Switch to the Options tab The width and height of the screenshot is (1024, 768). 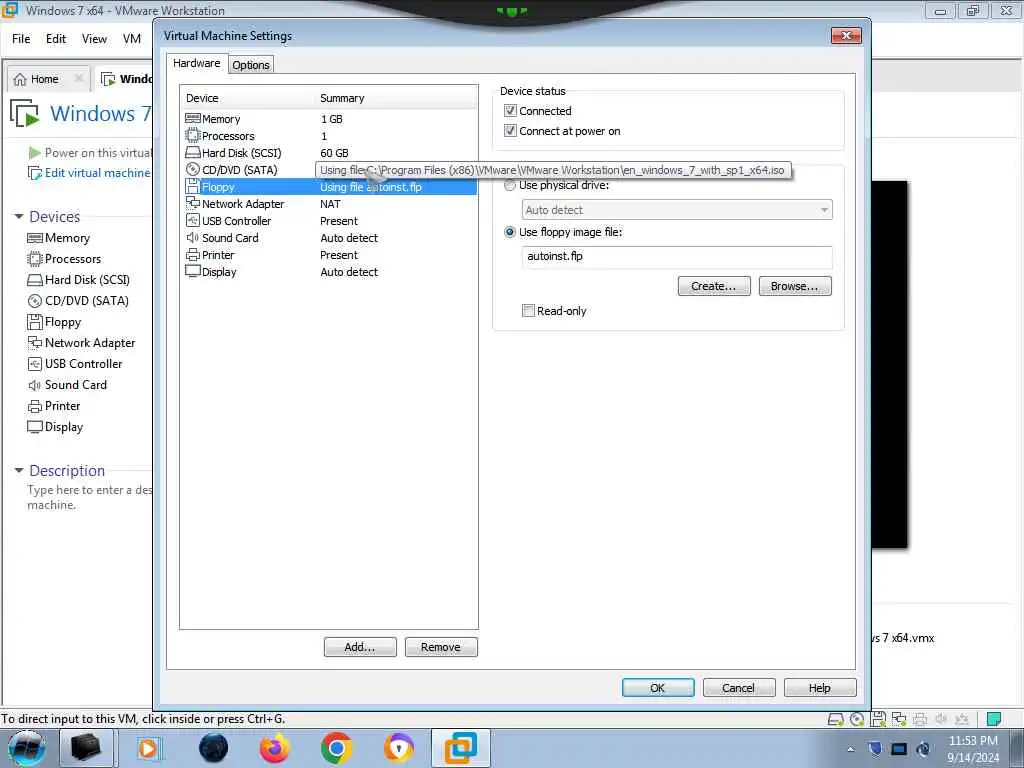point(251,65)
